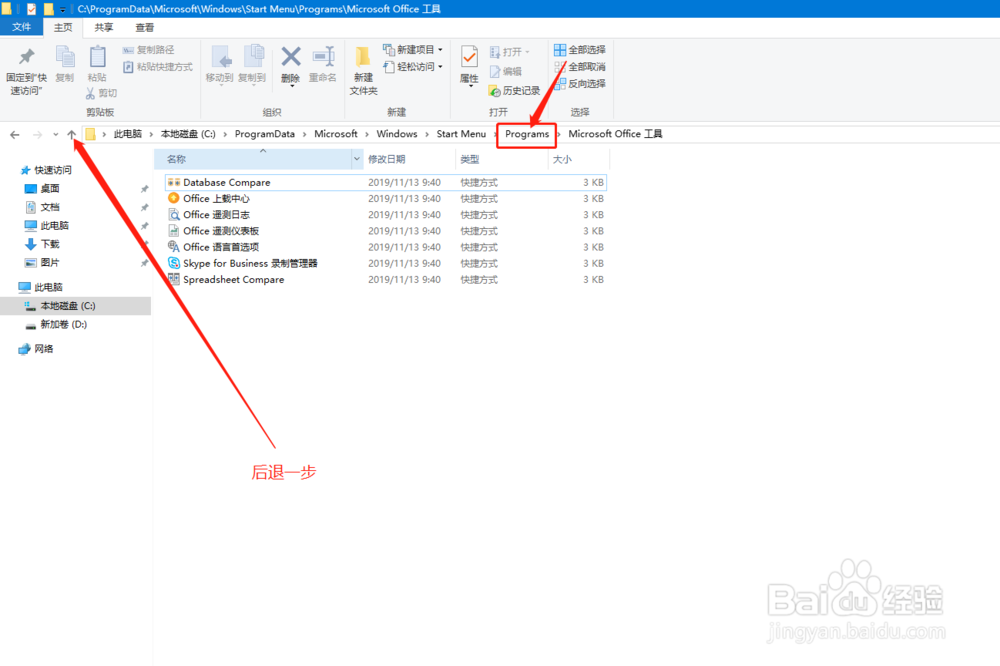Click the Cut (剪切) scissors icon
This screenshot has height=666, width=1000.
coord(90,93)
